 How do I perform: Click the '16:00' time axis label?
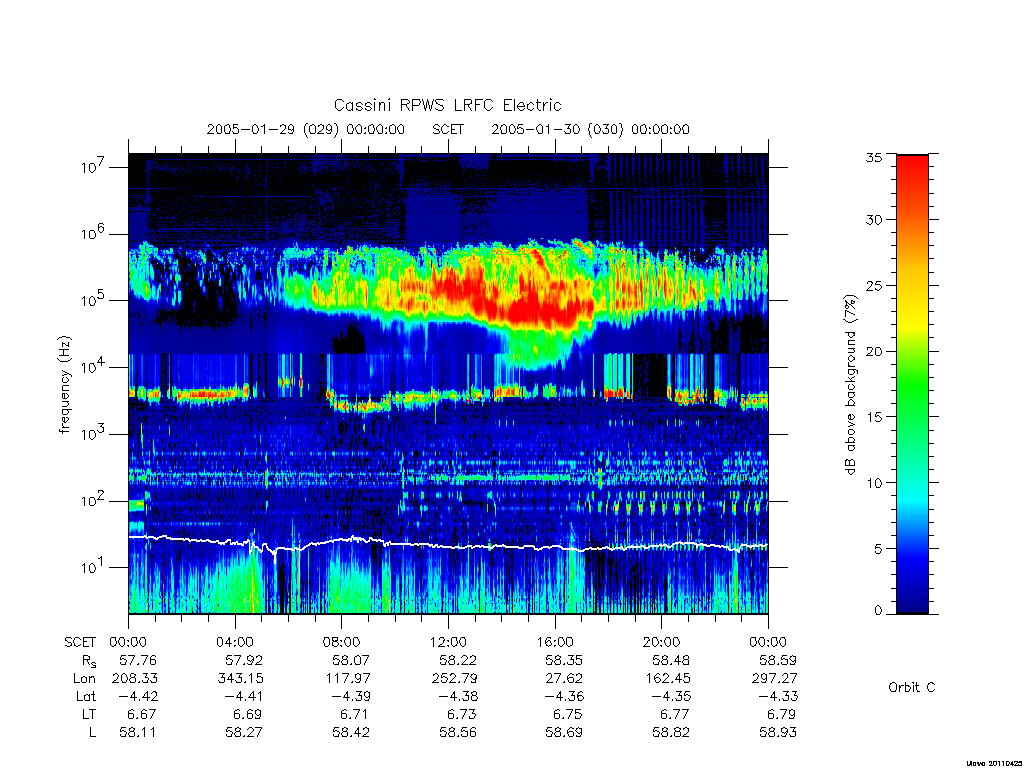pyautogui.click(x=555, y=642)
